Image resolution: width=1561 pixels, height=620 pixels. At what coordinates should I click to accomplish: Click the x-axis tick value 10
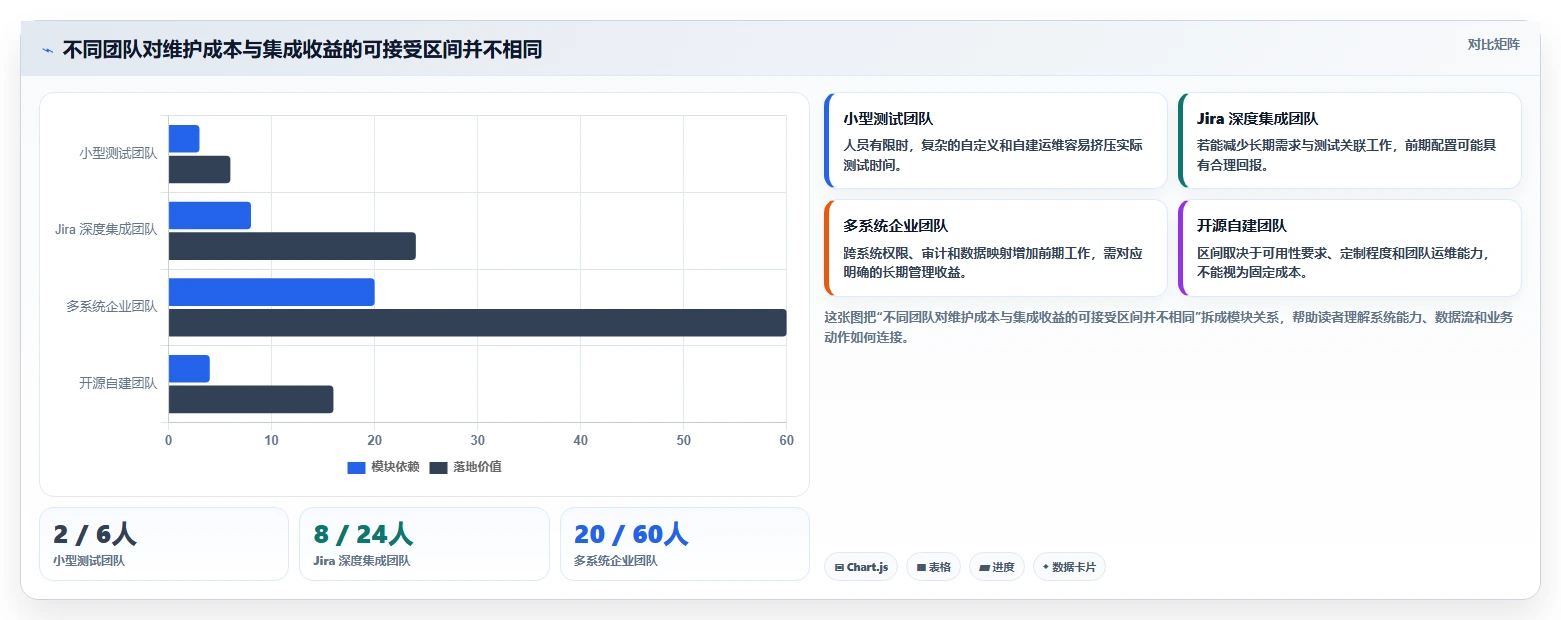pyautogui.click(x=271, y=441)
